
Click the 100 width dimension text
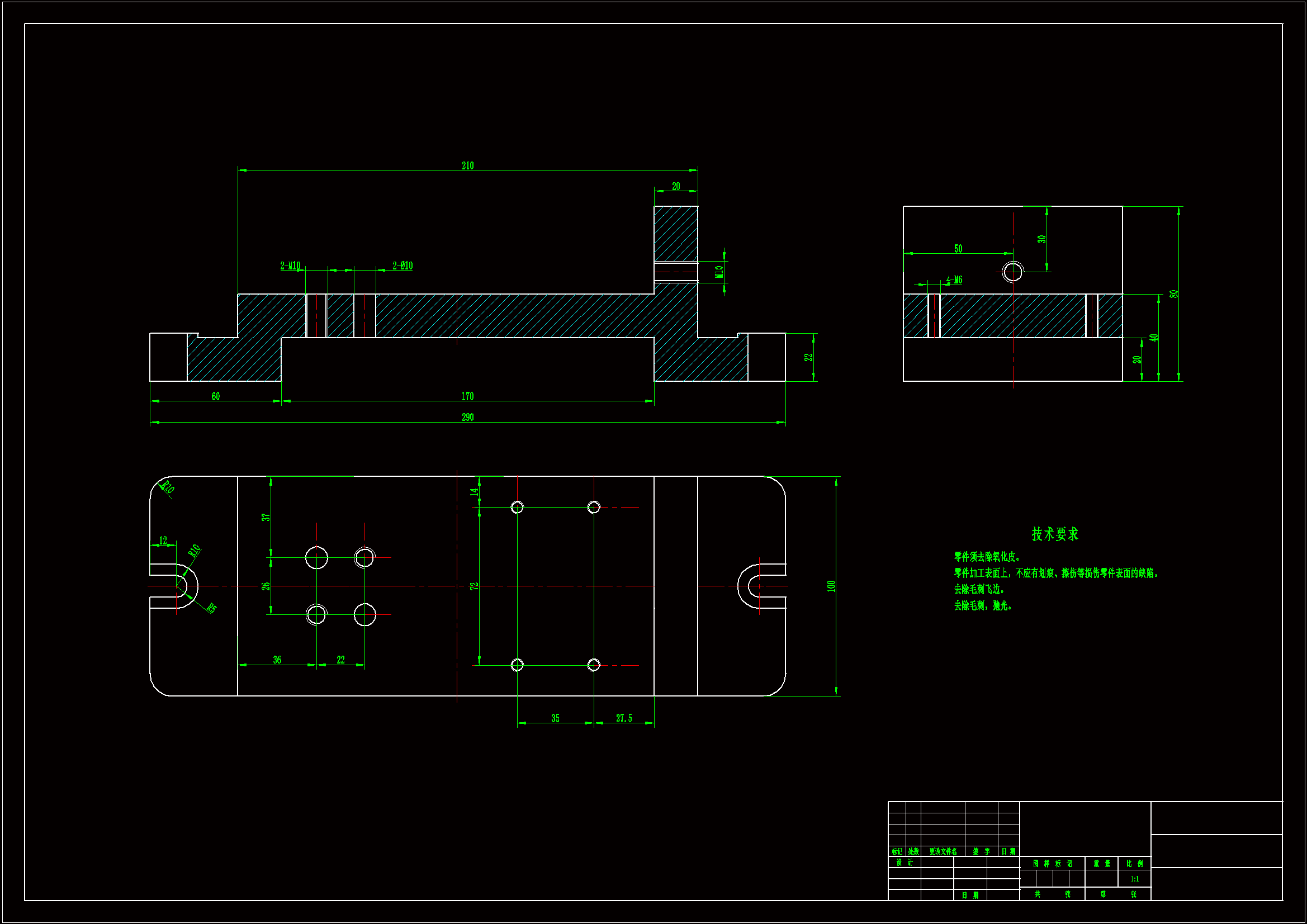click(x=831, y=586)
